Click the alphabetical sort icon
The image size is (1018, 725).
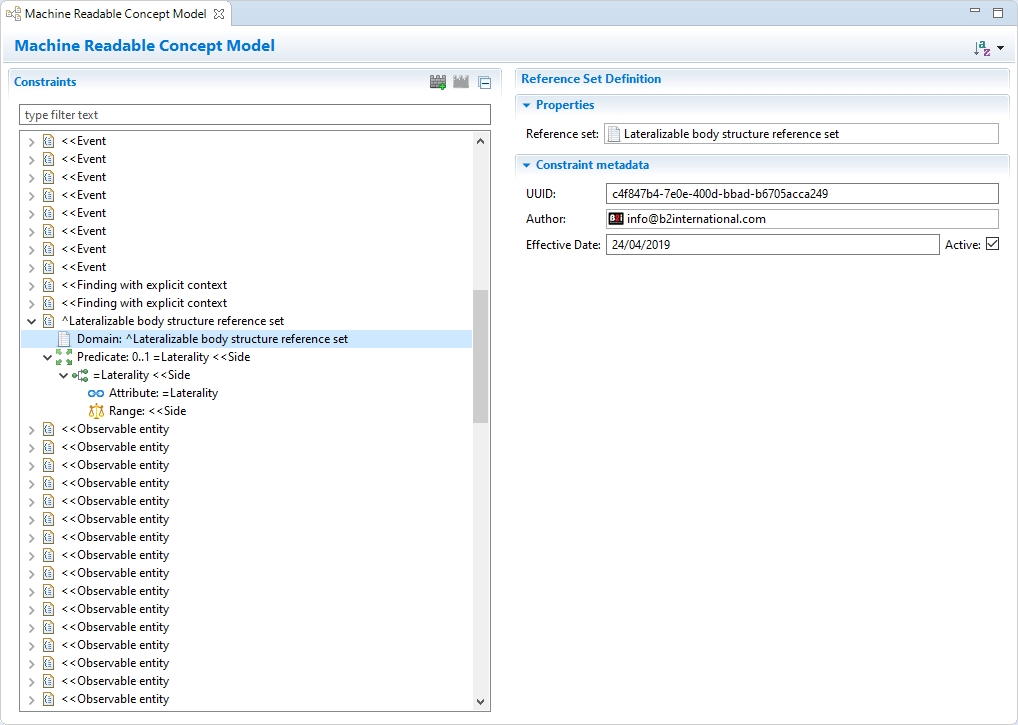[x=981, y=48]
